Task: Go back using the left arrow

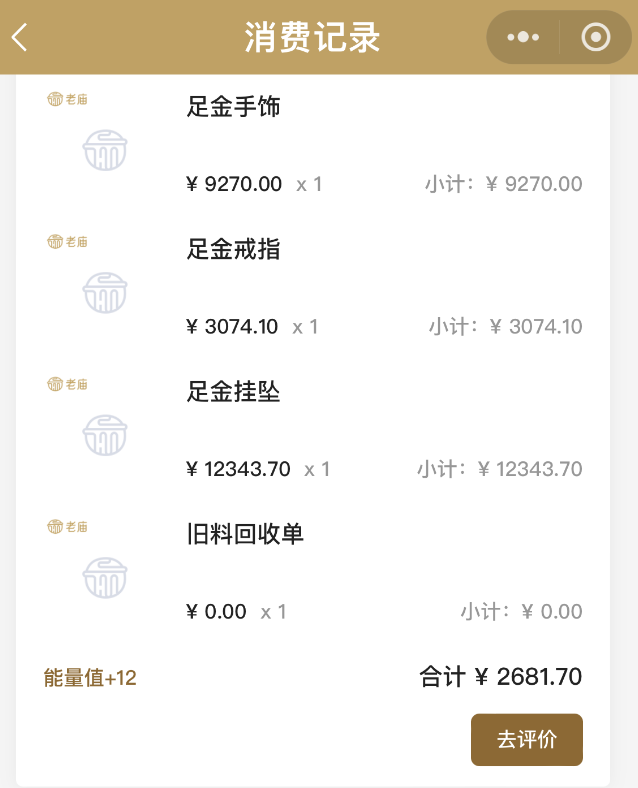Action: pyautogui.click(x=20, y=38)
